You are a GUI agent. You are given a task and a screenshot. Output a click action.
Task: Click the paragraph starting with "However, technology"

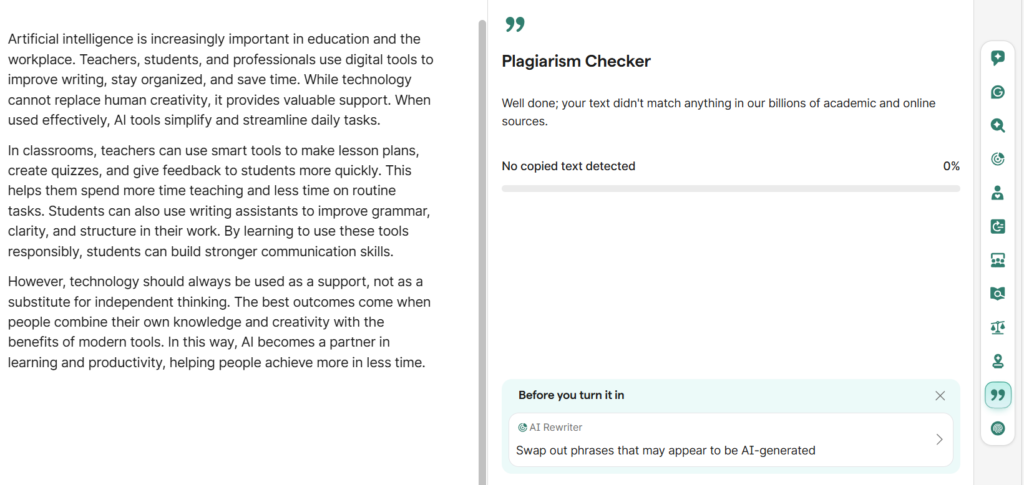click(x=220, y=322)
